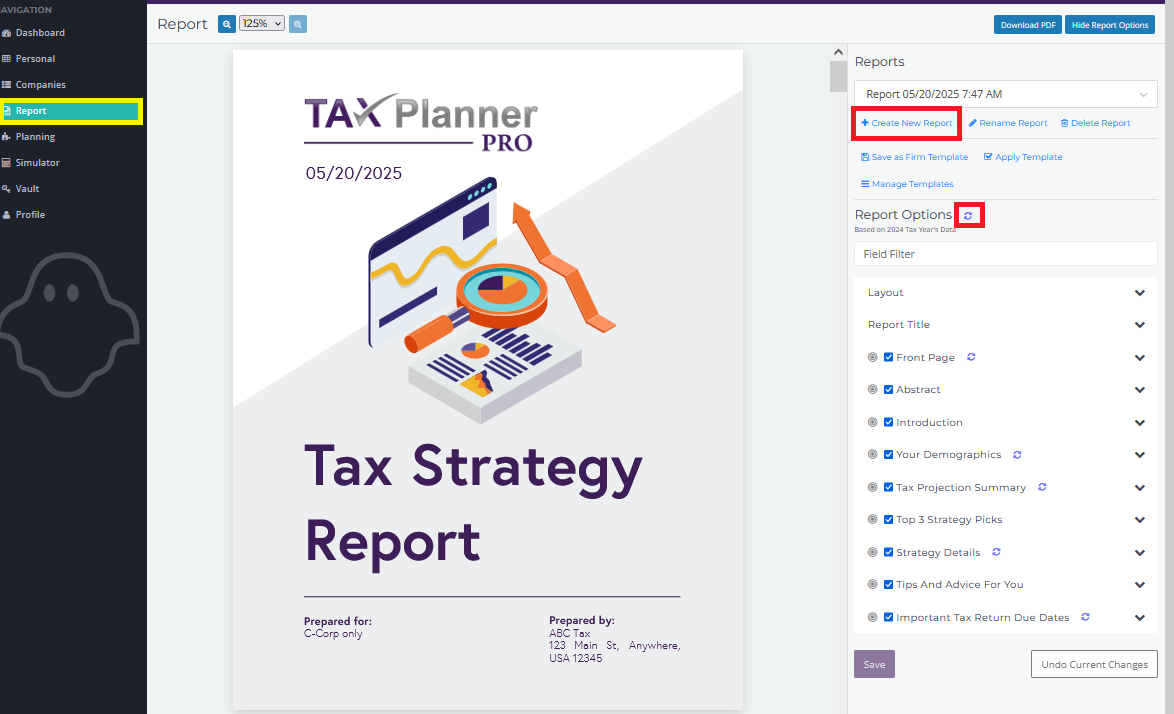This screenshot has height=714, width=1174.
Task: Click the refresh icon next to Important Tax Return Due Dates
Action: point(1085,617)
